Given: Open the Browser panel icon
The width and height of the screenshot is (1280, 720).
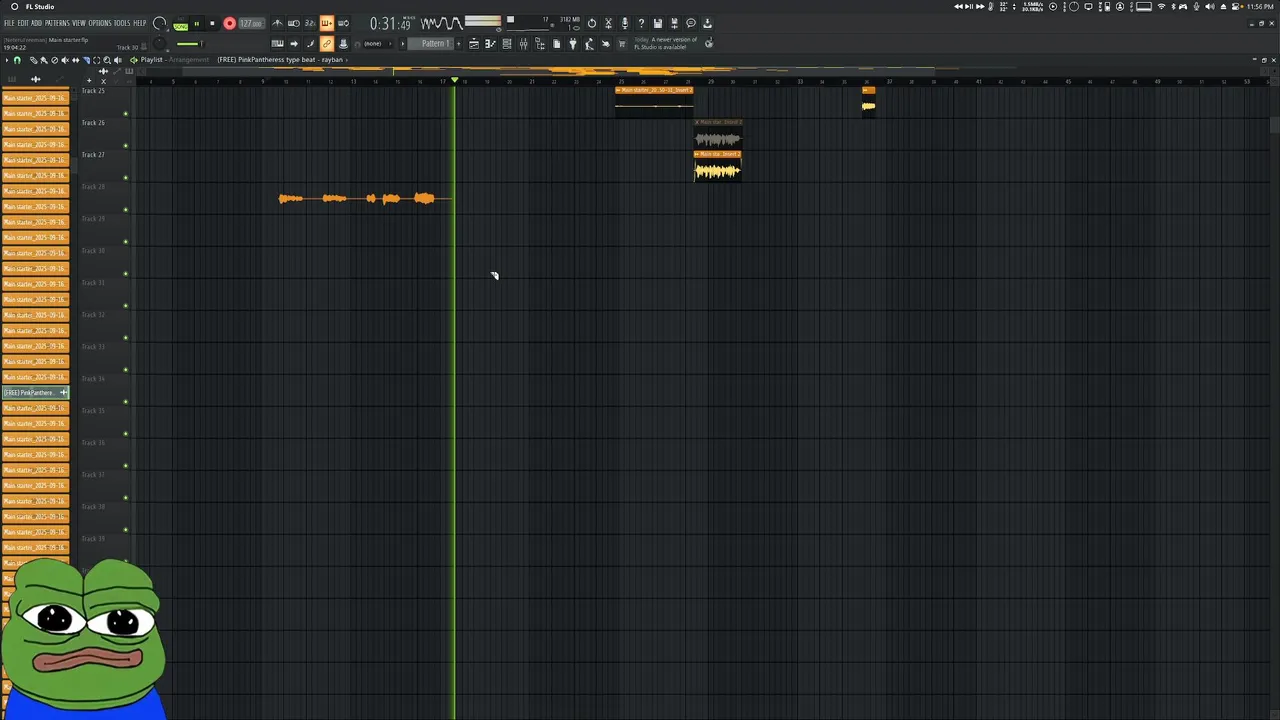Looking at the screenshot, I should click(540, 44).
